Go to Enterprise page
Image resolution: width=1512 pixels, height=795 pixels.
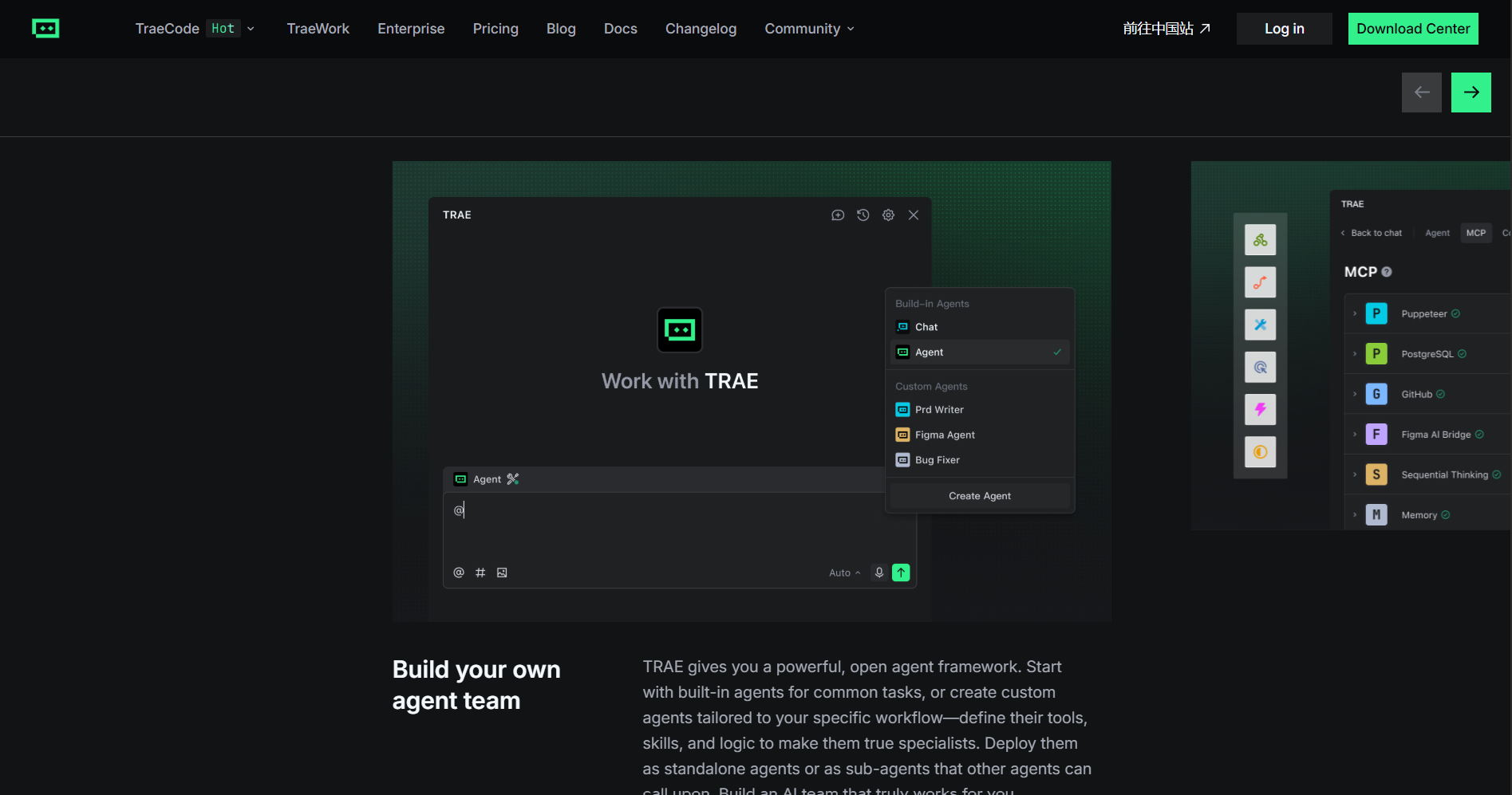click(x=411, y=29)
